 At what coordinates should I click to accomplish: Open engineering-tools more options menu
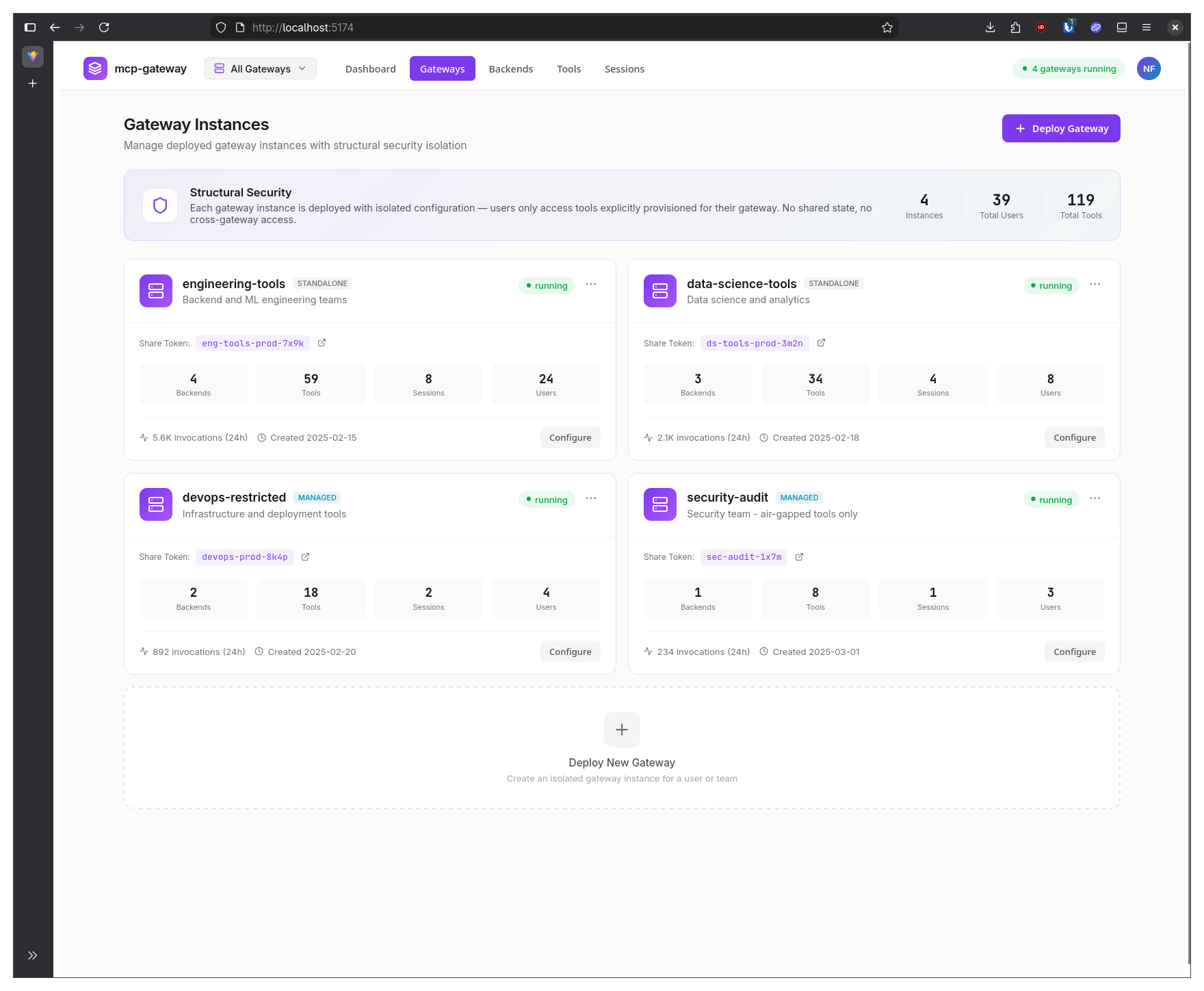coord(591,285)
